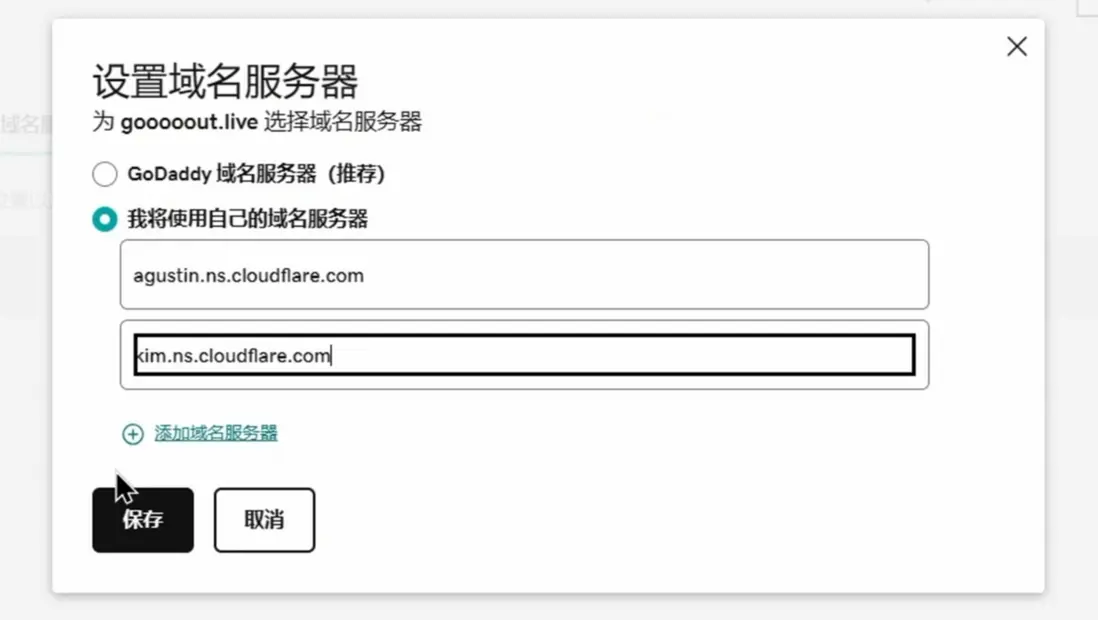The height and width of the screenshot is (620, 1098).
Task: Click the 我将使用自己的域名服务器 label text
Action: [x=247, y=219]
